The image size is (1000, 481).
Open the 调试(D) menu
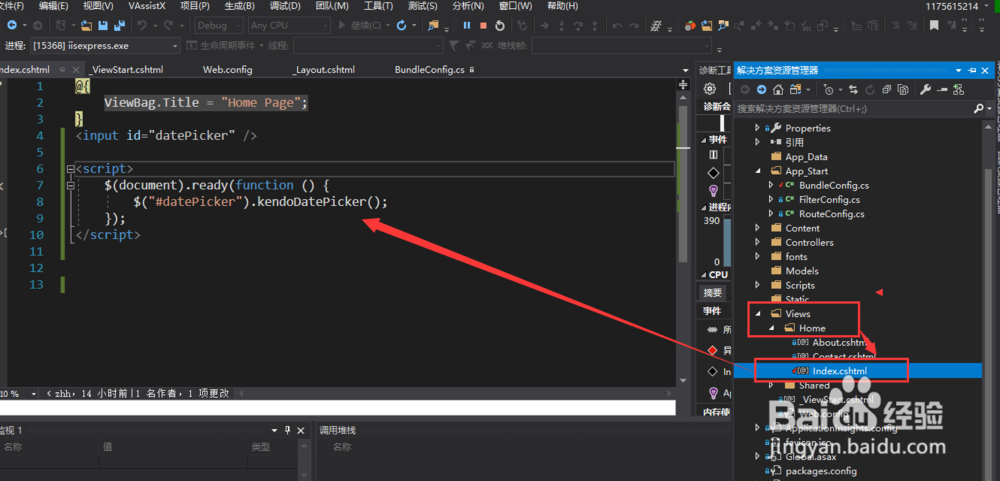(x=285, y=6)
